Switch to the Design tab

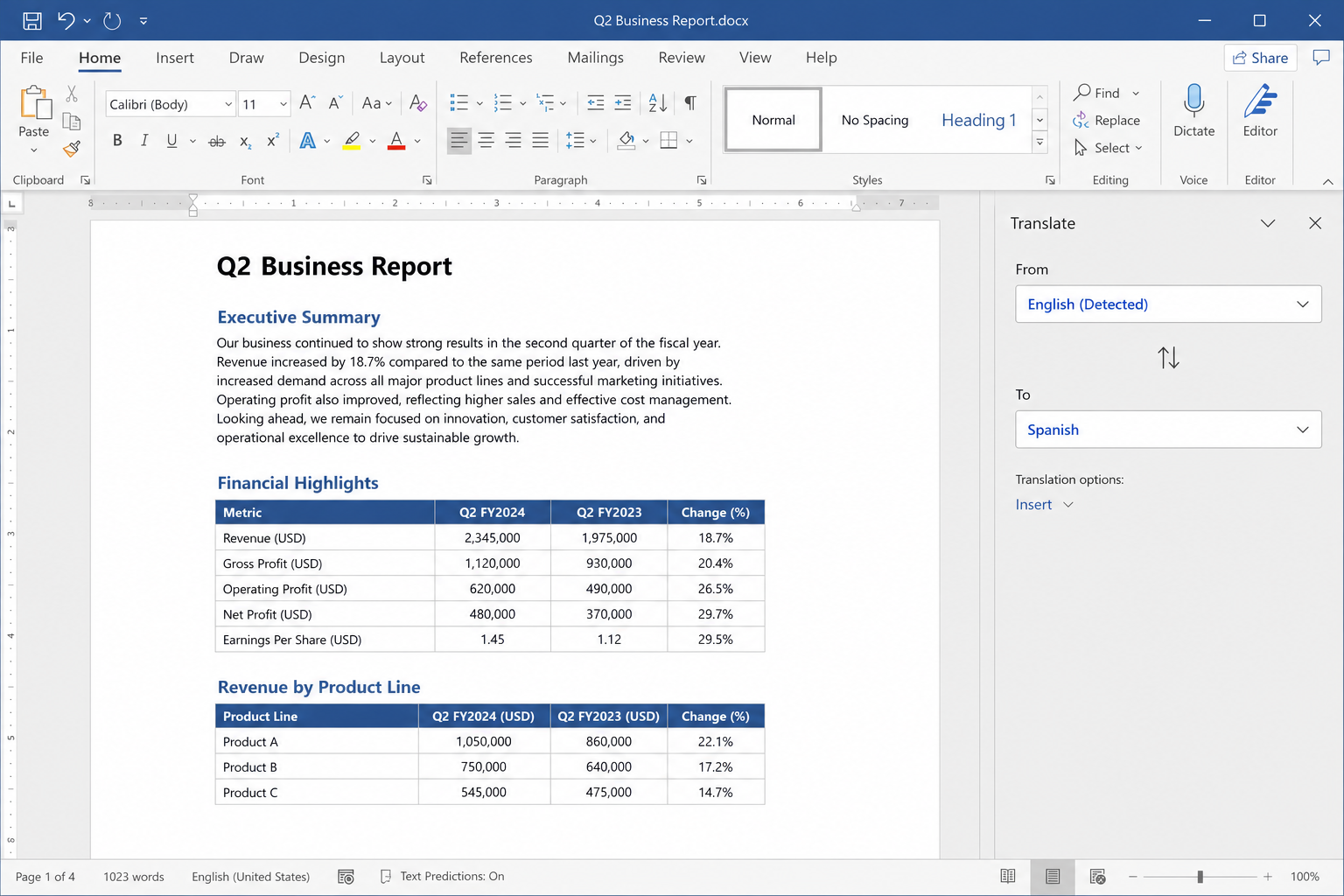point(321,58)
